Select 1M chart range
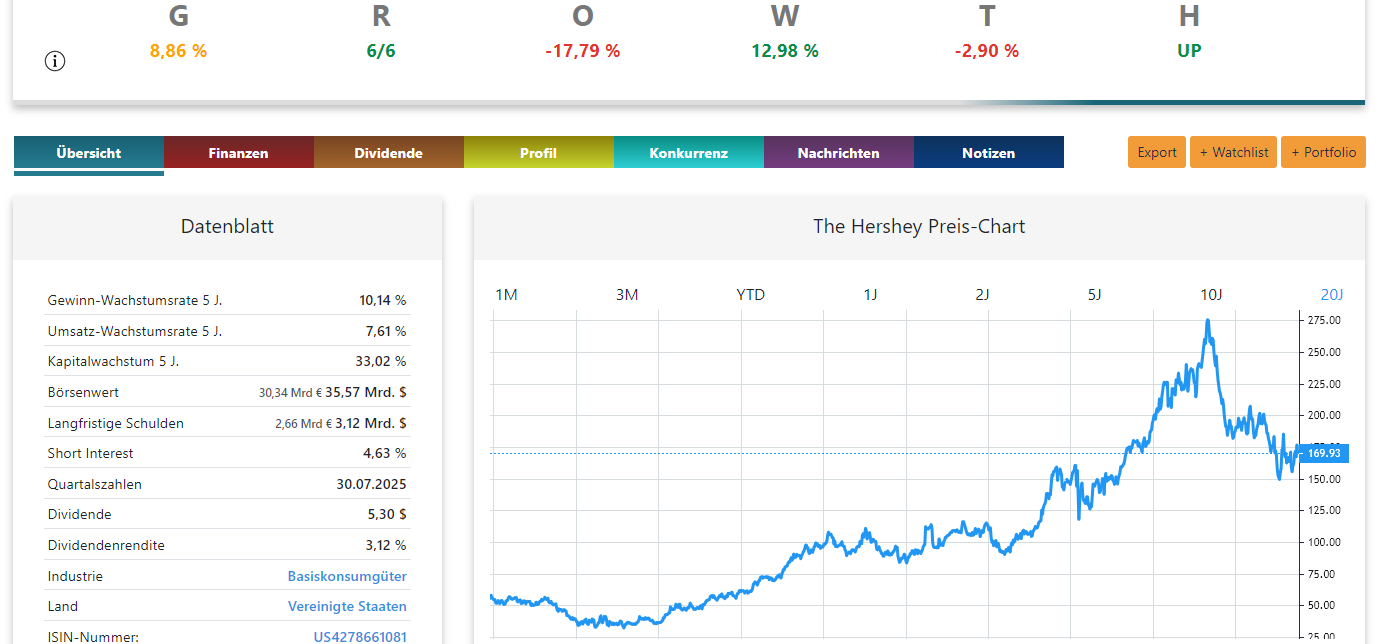1381x644 pixels. point(506,294)
